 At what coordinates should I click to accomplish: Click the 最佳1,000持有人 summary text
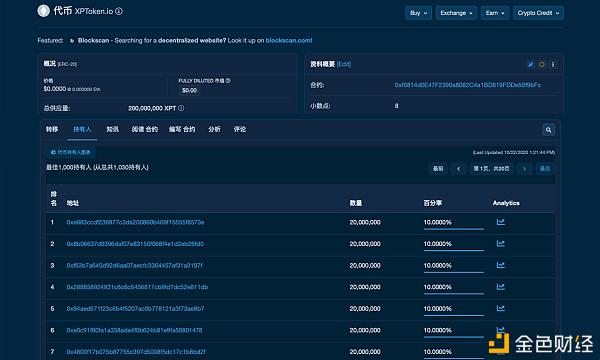point(97,167)
